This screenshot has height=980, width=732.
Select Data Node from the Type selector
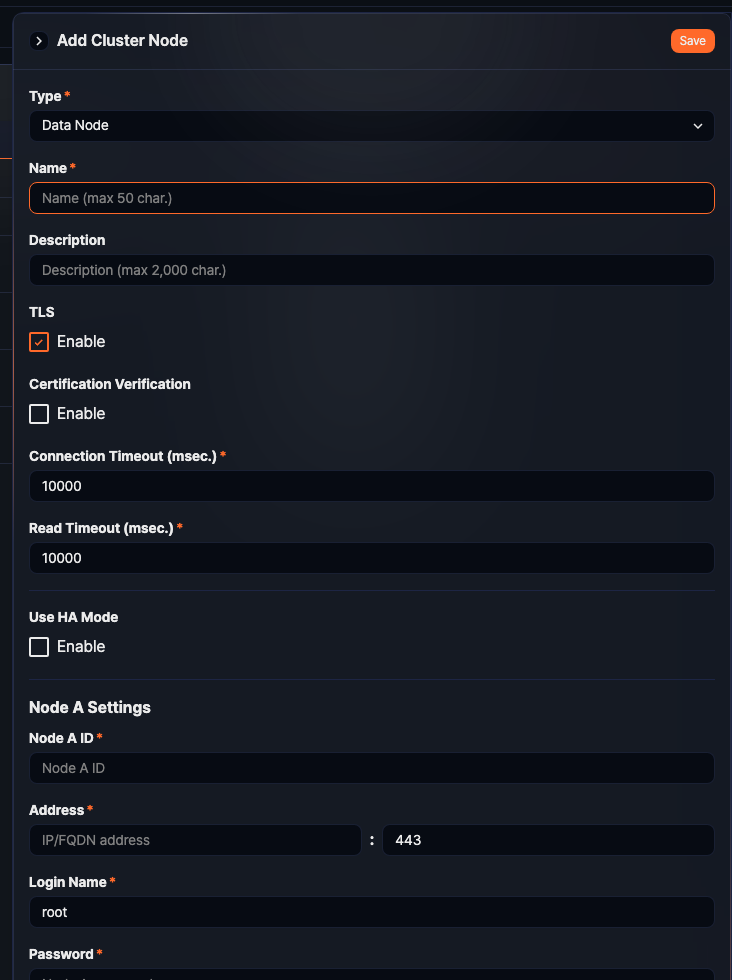(371, 126)
